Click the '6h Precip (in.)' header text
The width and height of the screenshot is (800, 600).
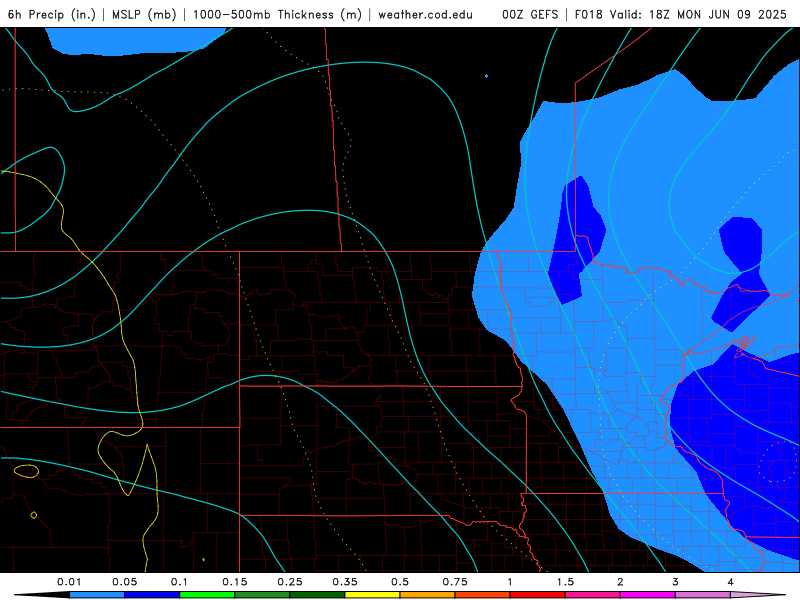(52, 14)
